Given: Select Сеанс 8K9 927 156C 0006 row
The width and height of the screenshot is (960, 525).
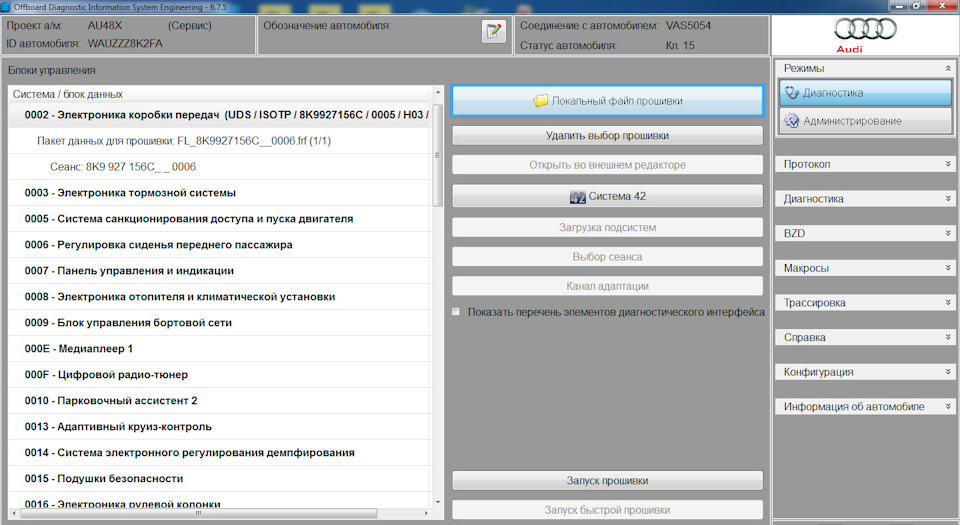Looking at the screenshot, I should coord(220,166).
